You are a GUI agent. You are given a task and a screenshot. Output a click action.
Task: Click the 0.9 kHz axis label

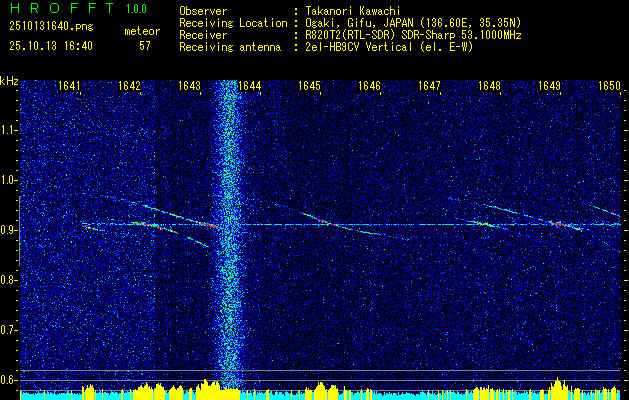click(8, 230)
